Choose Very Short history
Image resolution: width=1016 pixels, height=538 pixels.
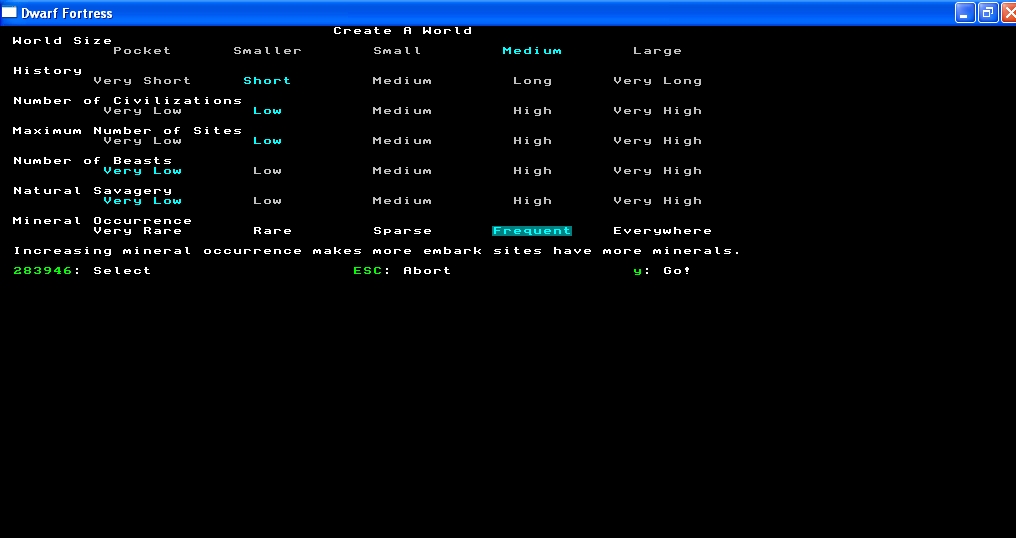click(x=142, y=80)
